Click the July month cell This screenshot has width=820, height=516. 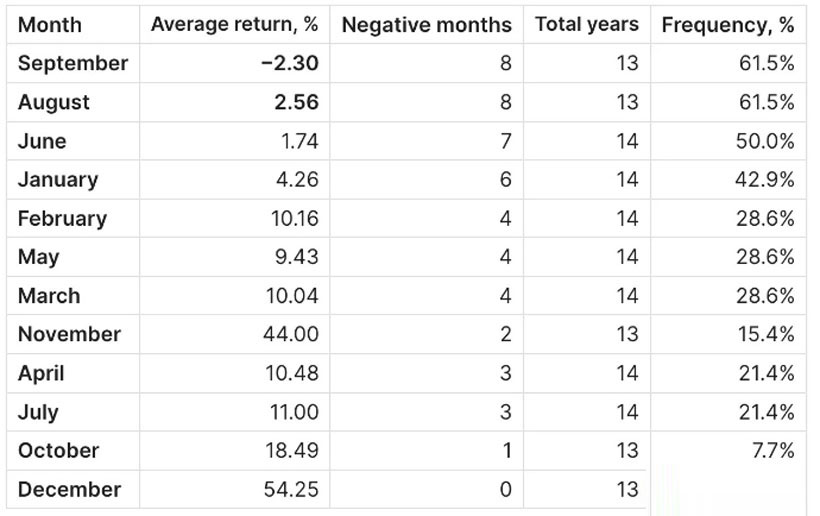(x=38, y=412)
